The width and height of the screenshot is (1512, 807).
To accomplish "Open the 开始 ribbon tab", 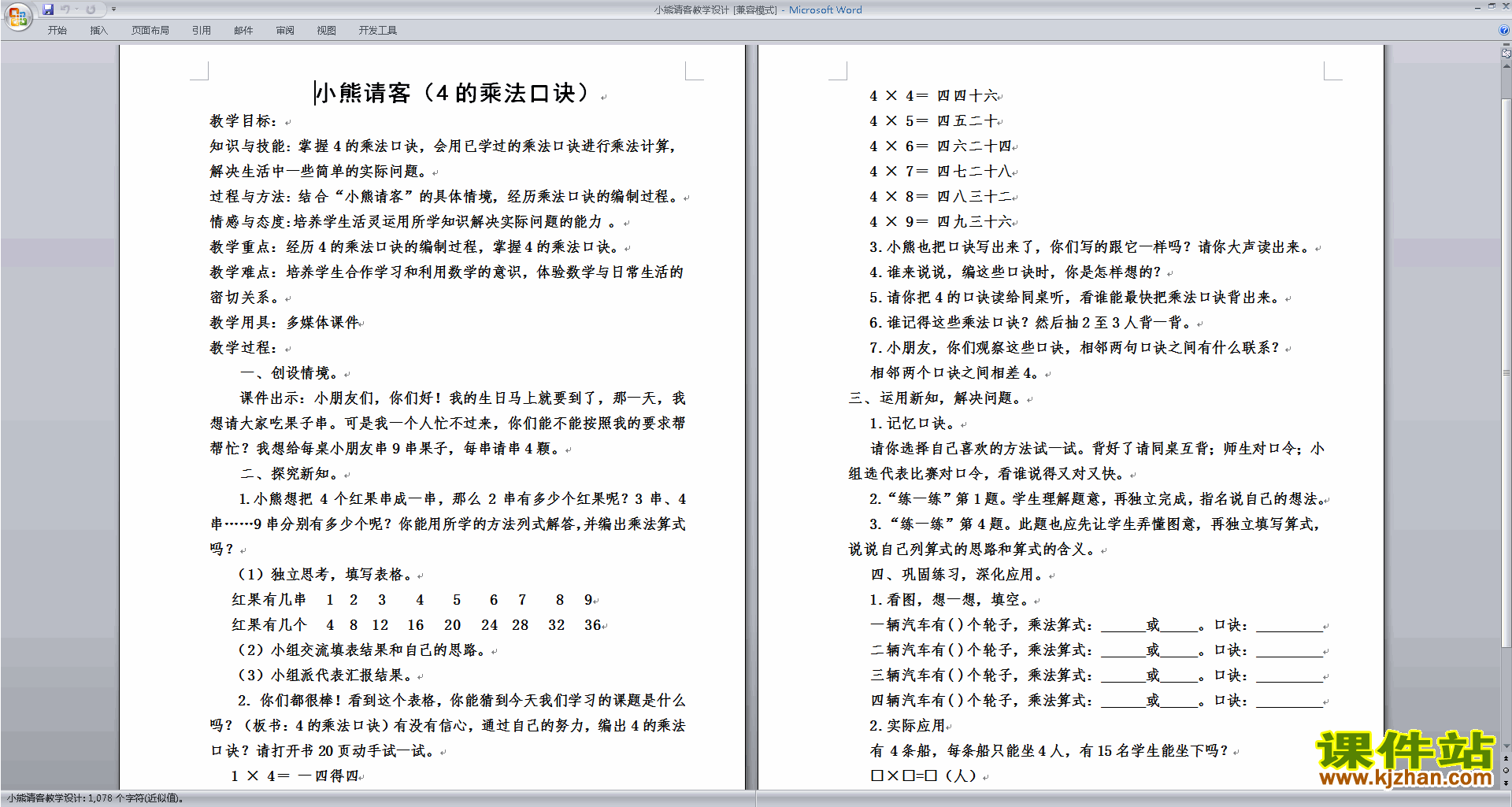I will tap(57, 31).
